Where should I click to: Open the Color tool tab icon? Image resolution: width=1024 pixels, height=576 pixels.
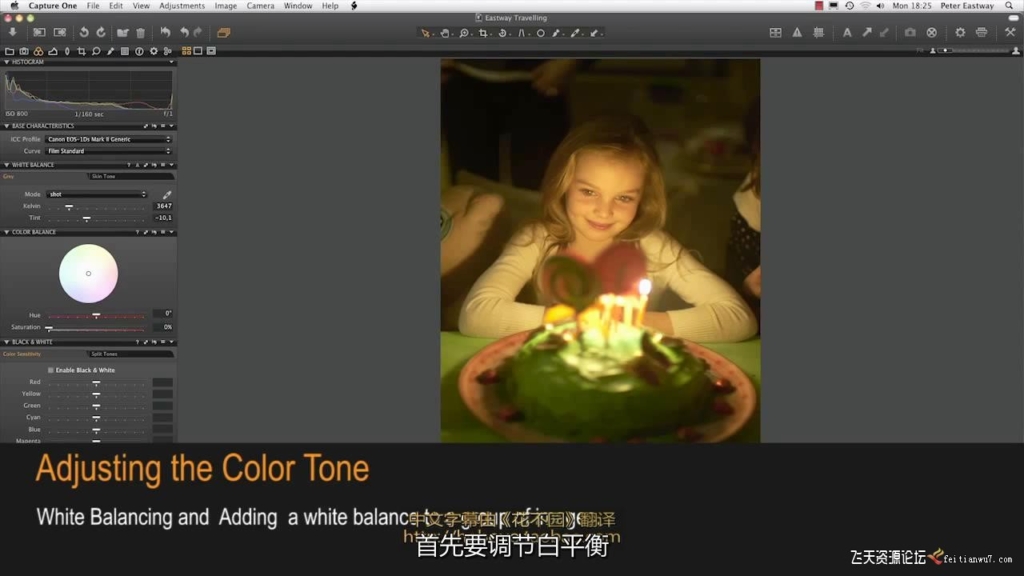coord(38,51)
